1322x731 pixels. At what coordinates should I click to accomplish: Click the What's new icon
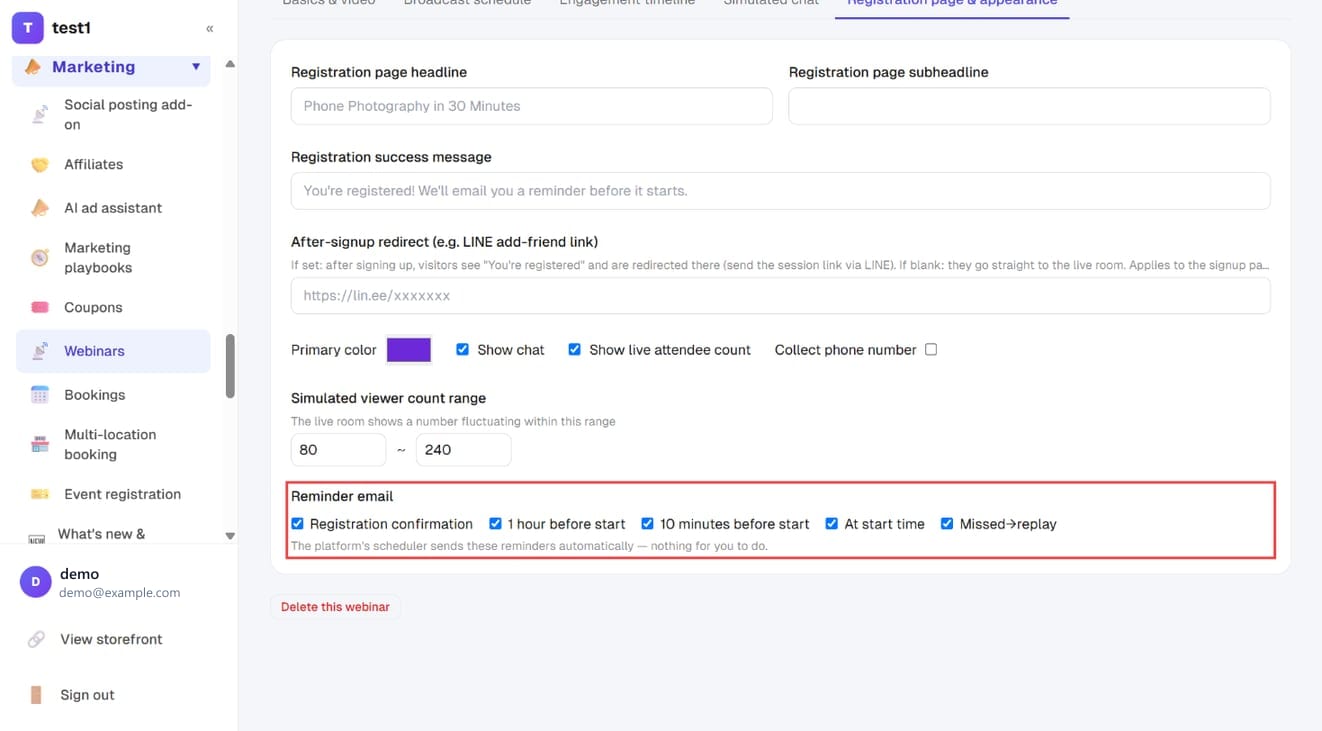[37, 538]
